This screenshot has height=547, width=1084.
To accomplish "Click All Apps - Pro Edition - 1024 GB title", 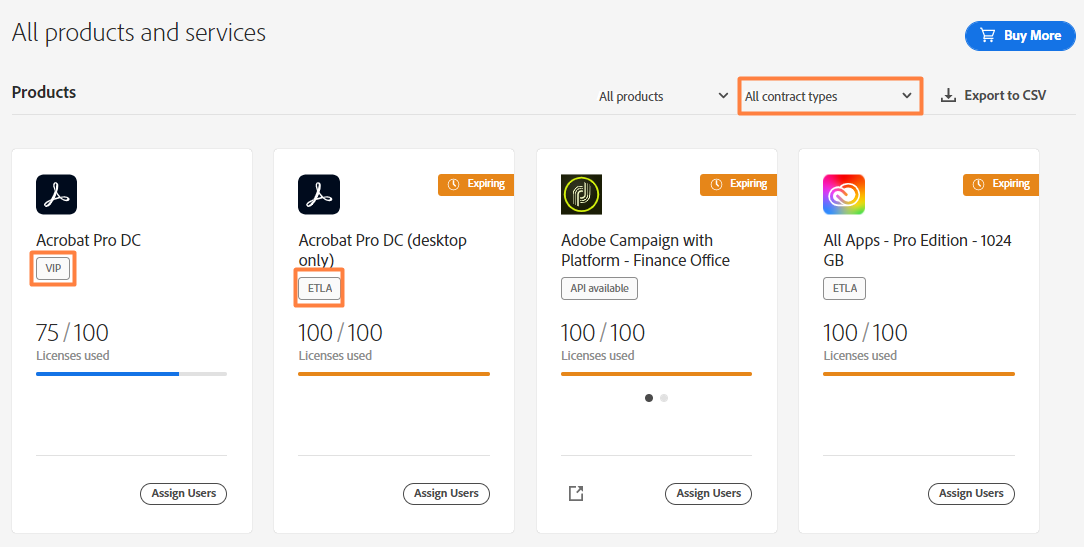I will tap(917, 250).
